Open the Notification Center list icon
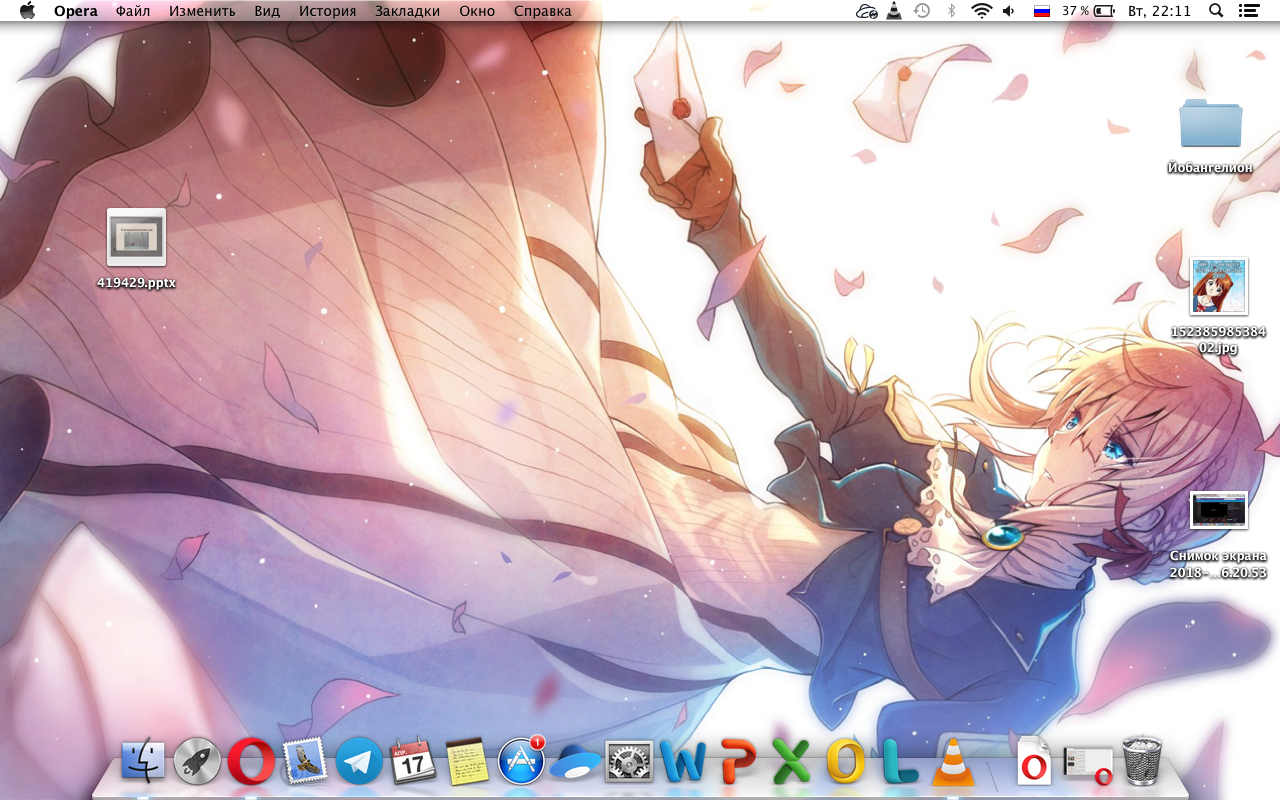Image resolution: width=1280 pixels, height=800 pixels. (x=1248, y=11)
